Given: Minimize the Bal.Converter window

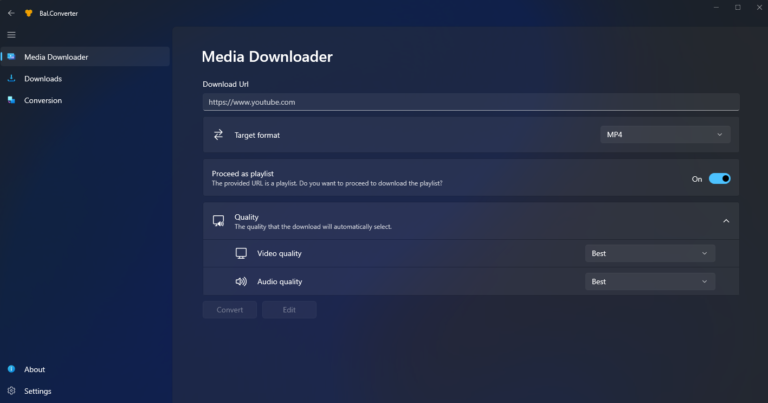Looking at the screenshot, I should tap(716, 8).
